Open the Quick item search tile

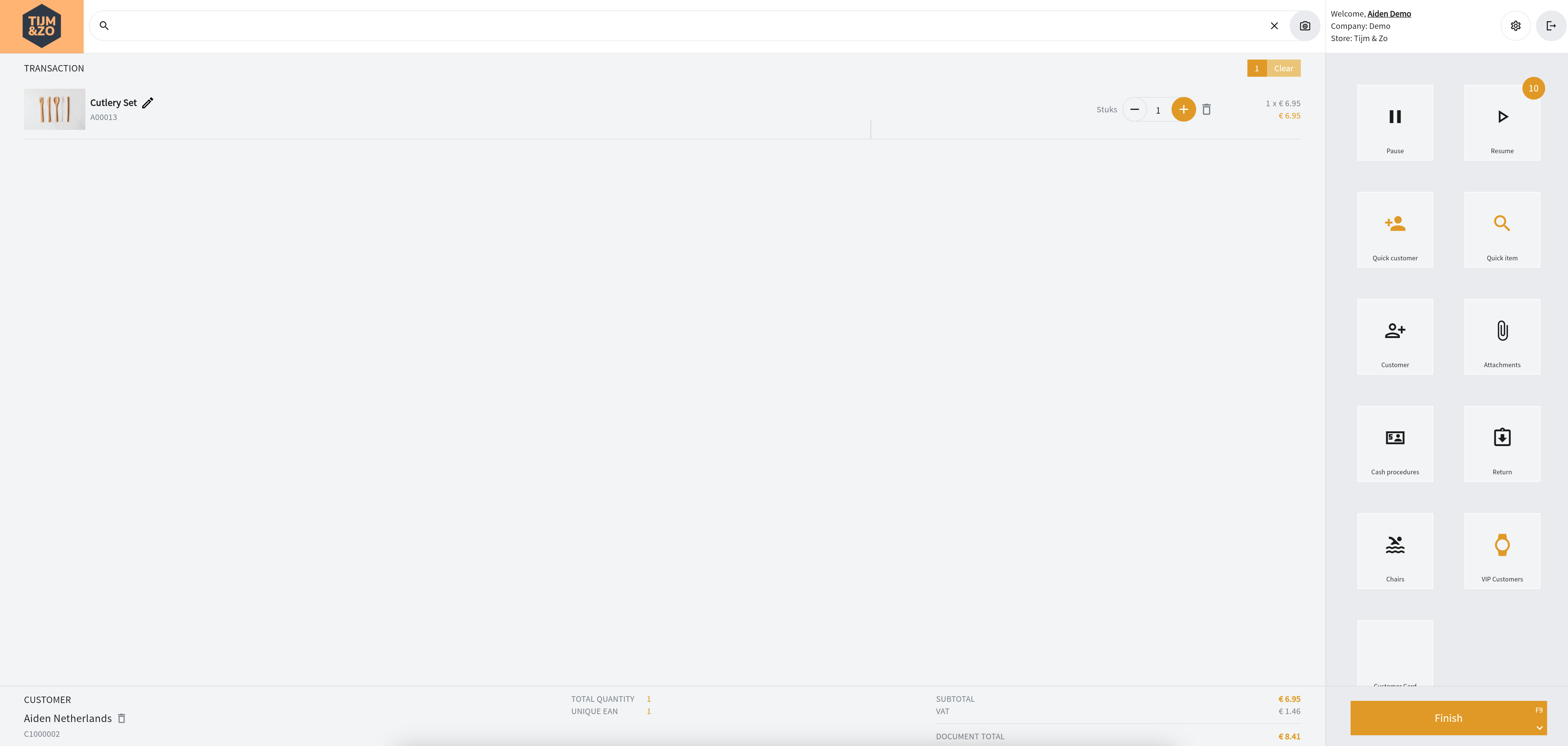click(1502, 230)
